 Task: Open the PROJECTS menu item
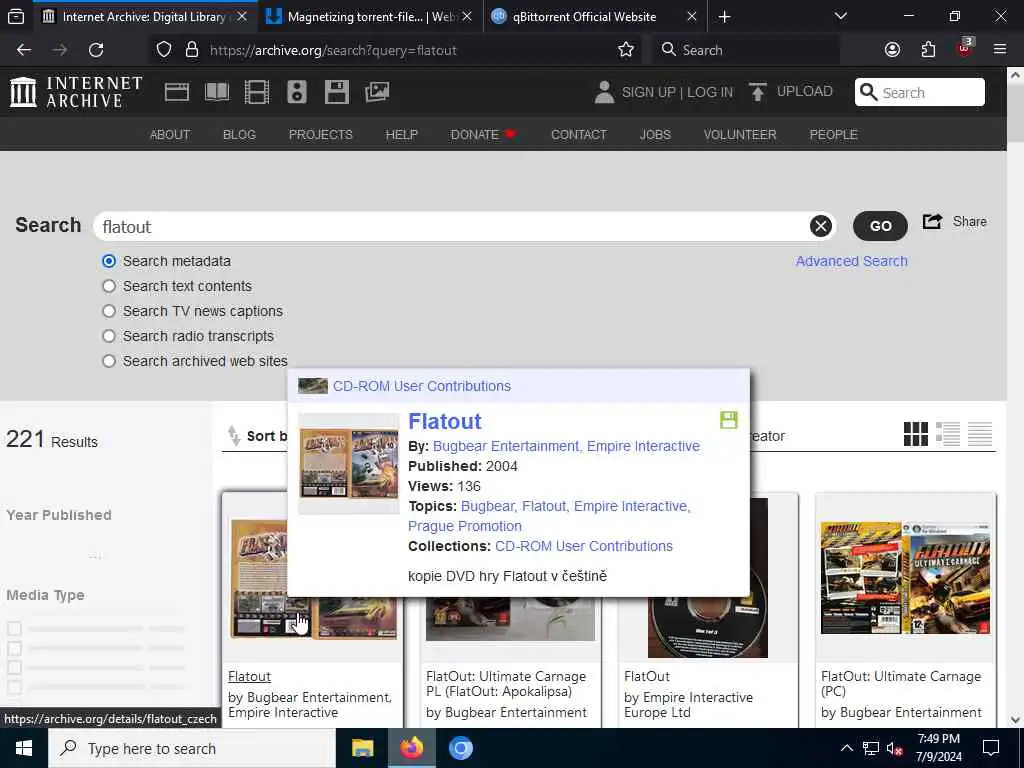321,135
